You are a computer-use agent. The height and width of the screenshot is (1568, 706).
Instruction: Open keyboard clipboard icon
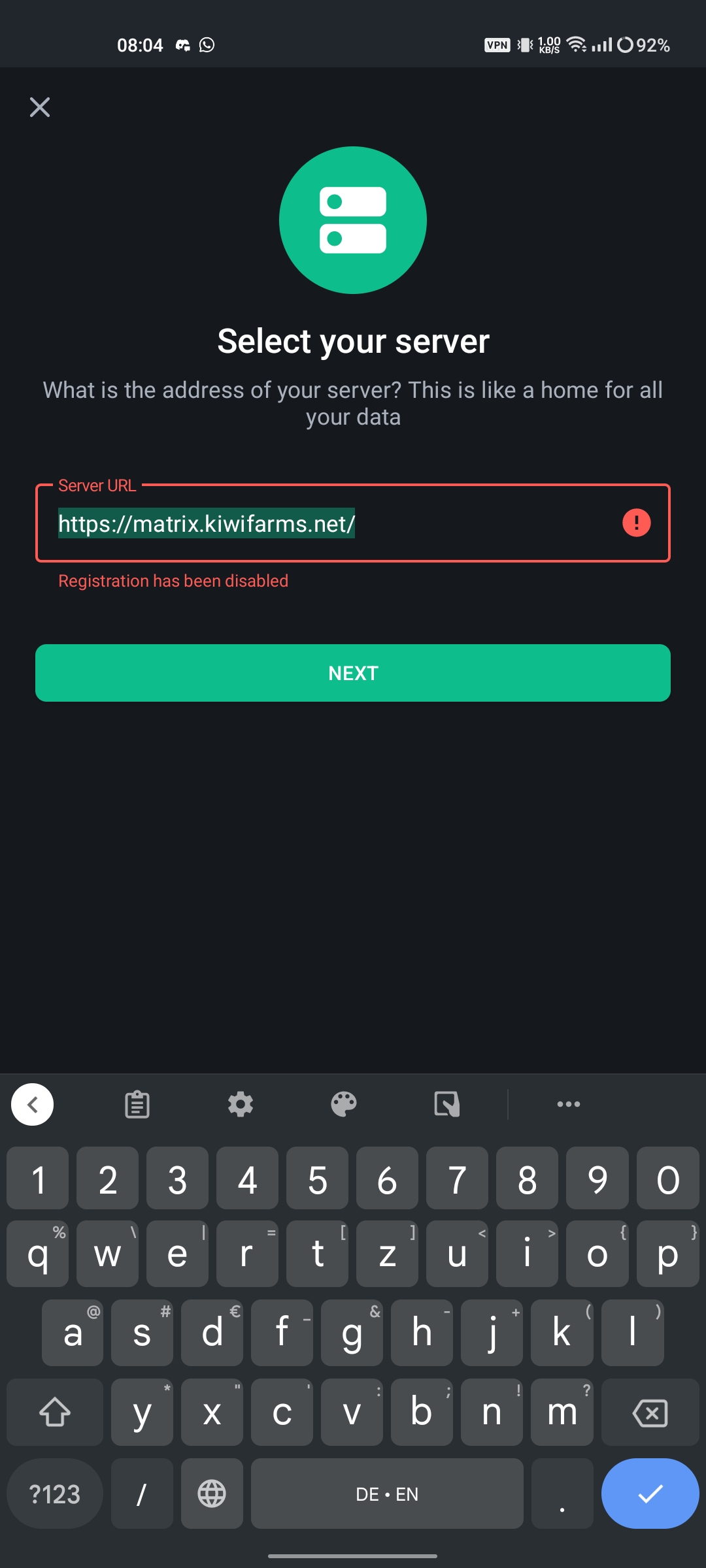point(137,1104)
